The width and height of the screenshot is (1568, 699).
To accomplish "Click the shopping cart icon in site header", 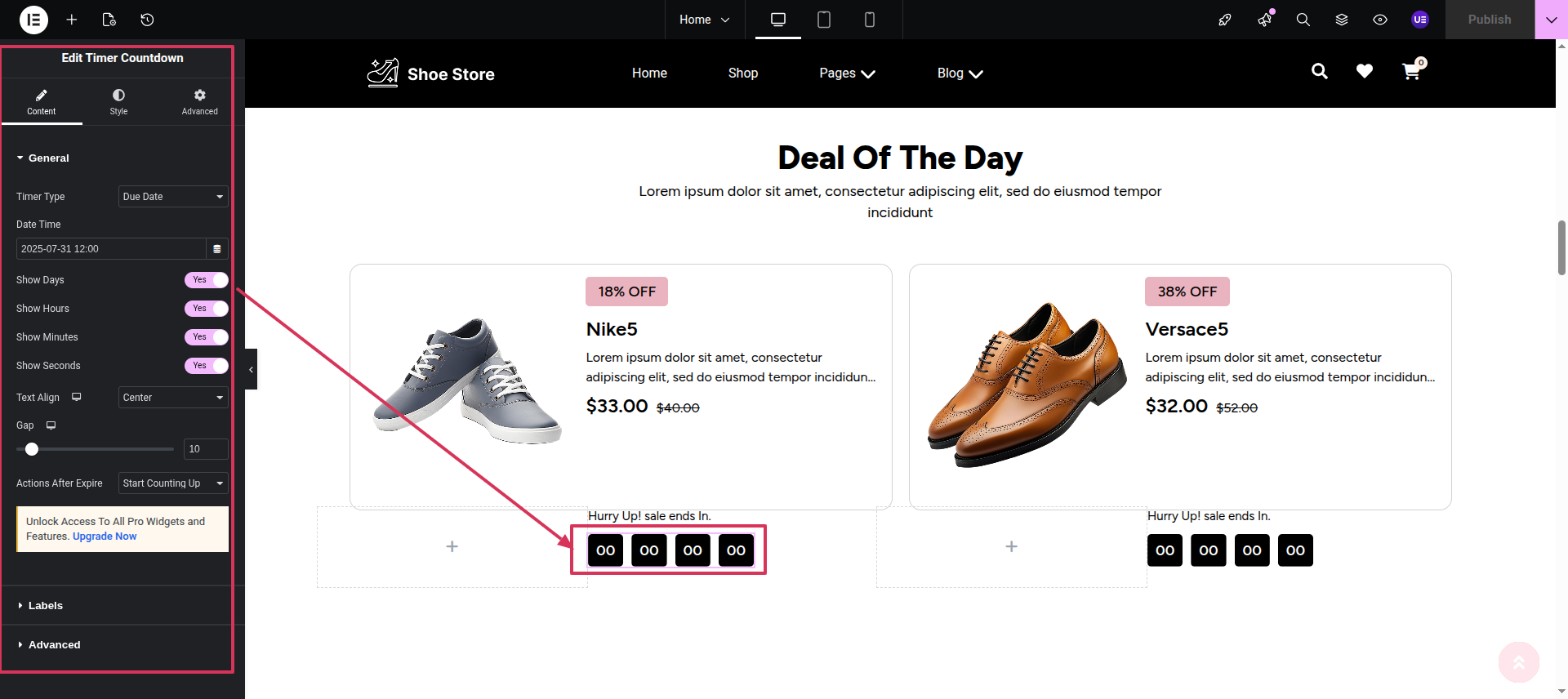I will [x=1410, y=72].
